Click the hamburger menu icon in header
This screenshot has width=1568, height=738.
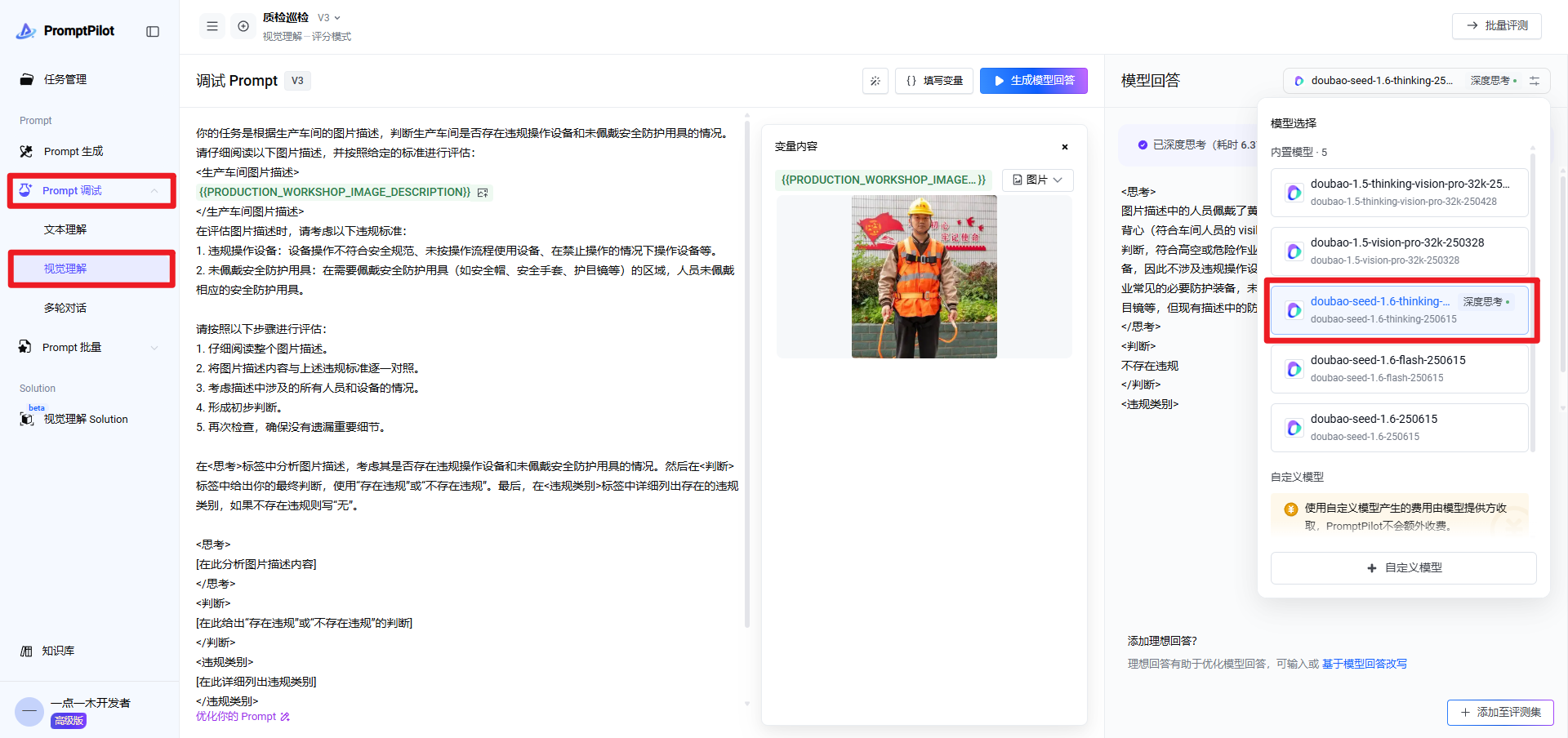[212, 26]
